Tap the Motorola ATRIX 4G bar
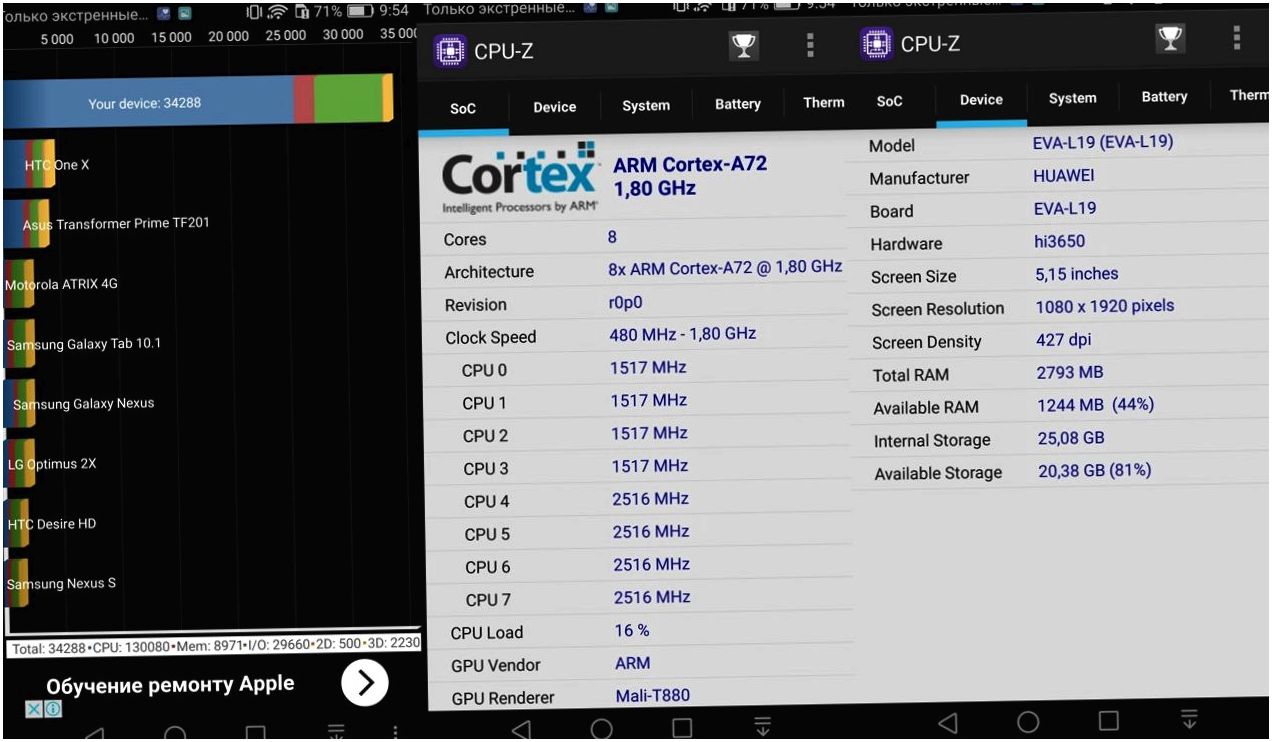Image resolution: width=1272 pixels, height=742 pixels. click(19, 284)
